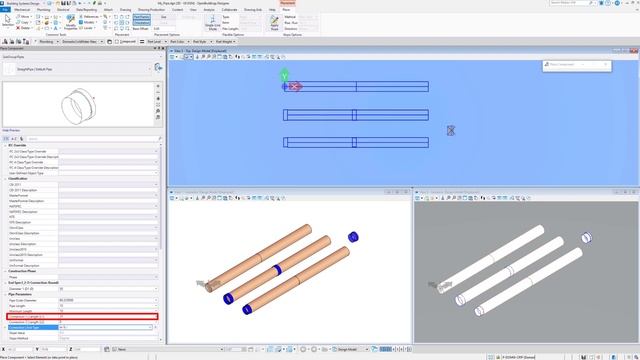Viewport: 640px width, 360px height.
Task: Click the Apply Slope tool
Action: 274,23
